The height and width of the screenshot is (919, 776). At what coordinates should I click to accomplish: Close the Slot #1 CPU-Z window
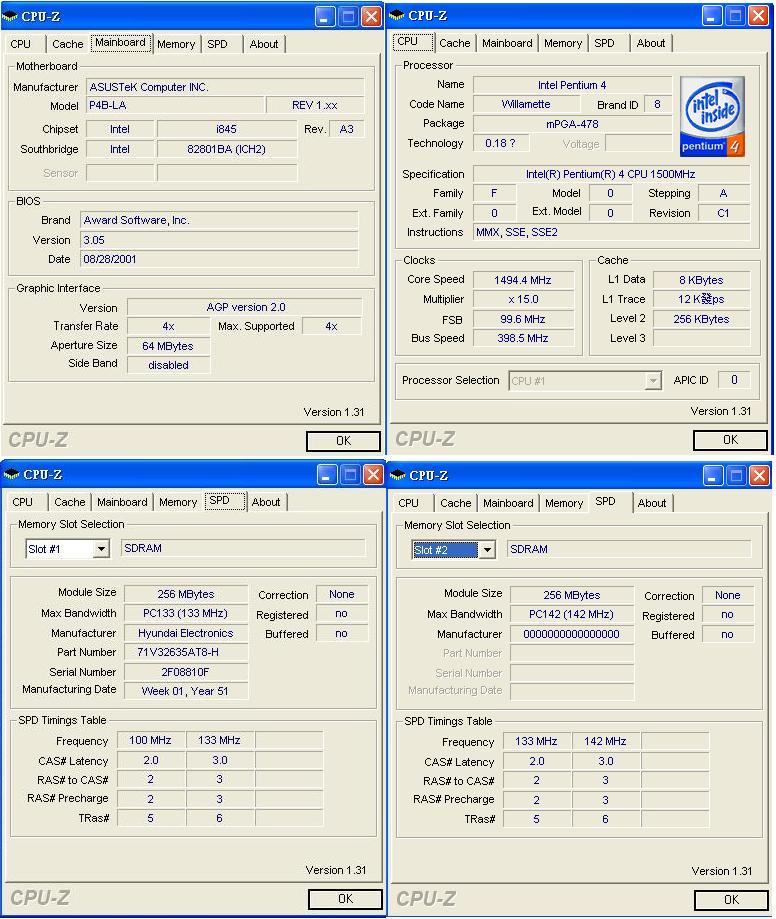click(373, 475)
